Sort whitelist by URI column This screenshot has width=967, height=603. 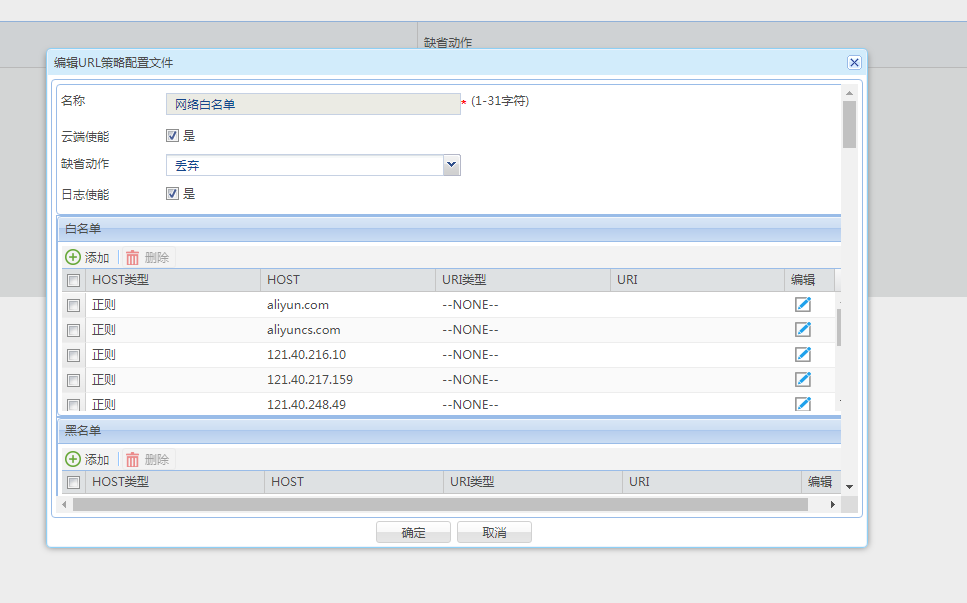click(x=697, y=280)
